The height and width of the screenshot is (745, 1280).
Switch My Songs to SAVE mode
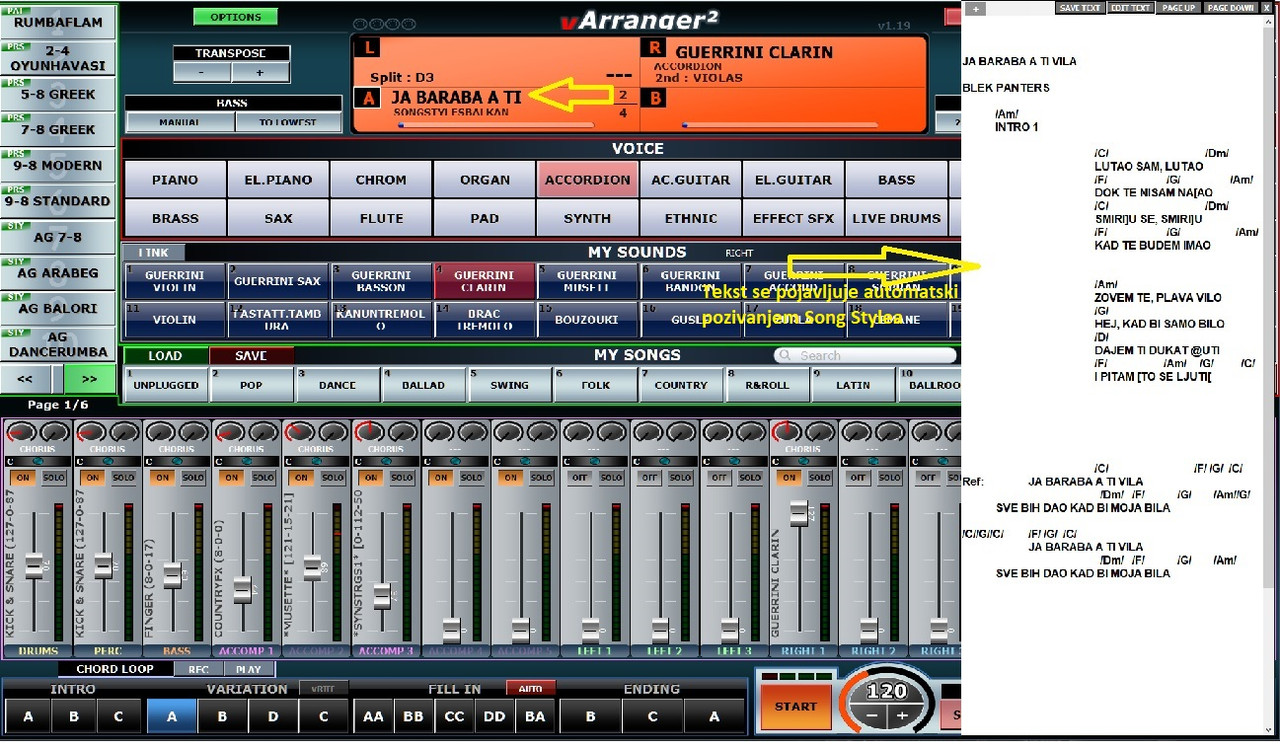click(x=251, y=355)
